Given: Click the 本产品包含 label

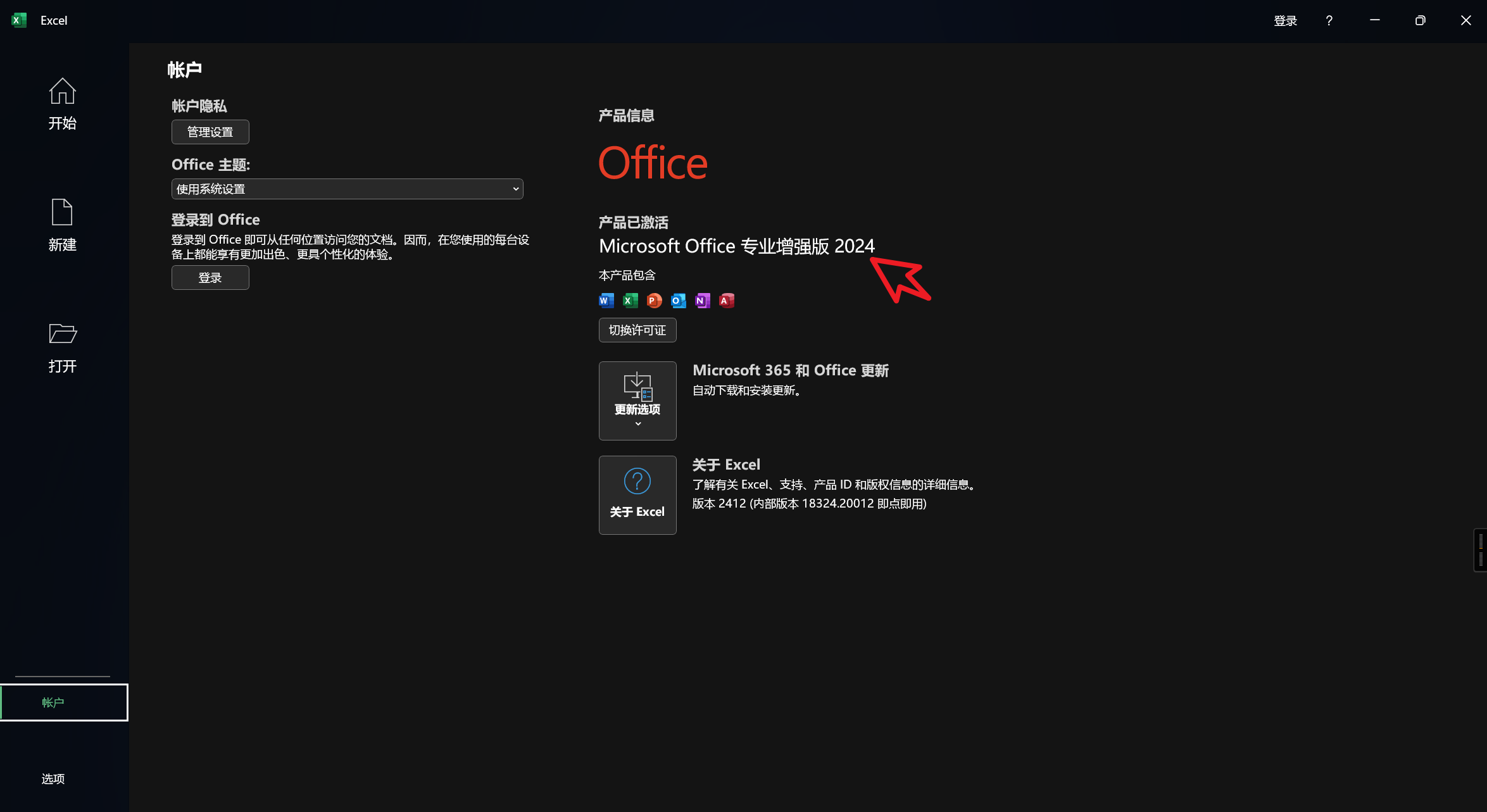Looking at the screenshot, I should coord(627,275).
